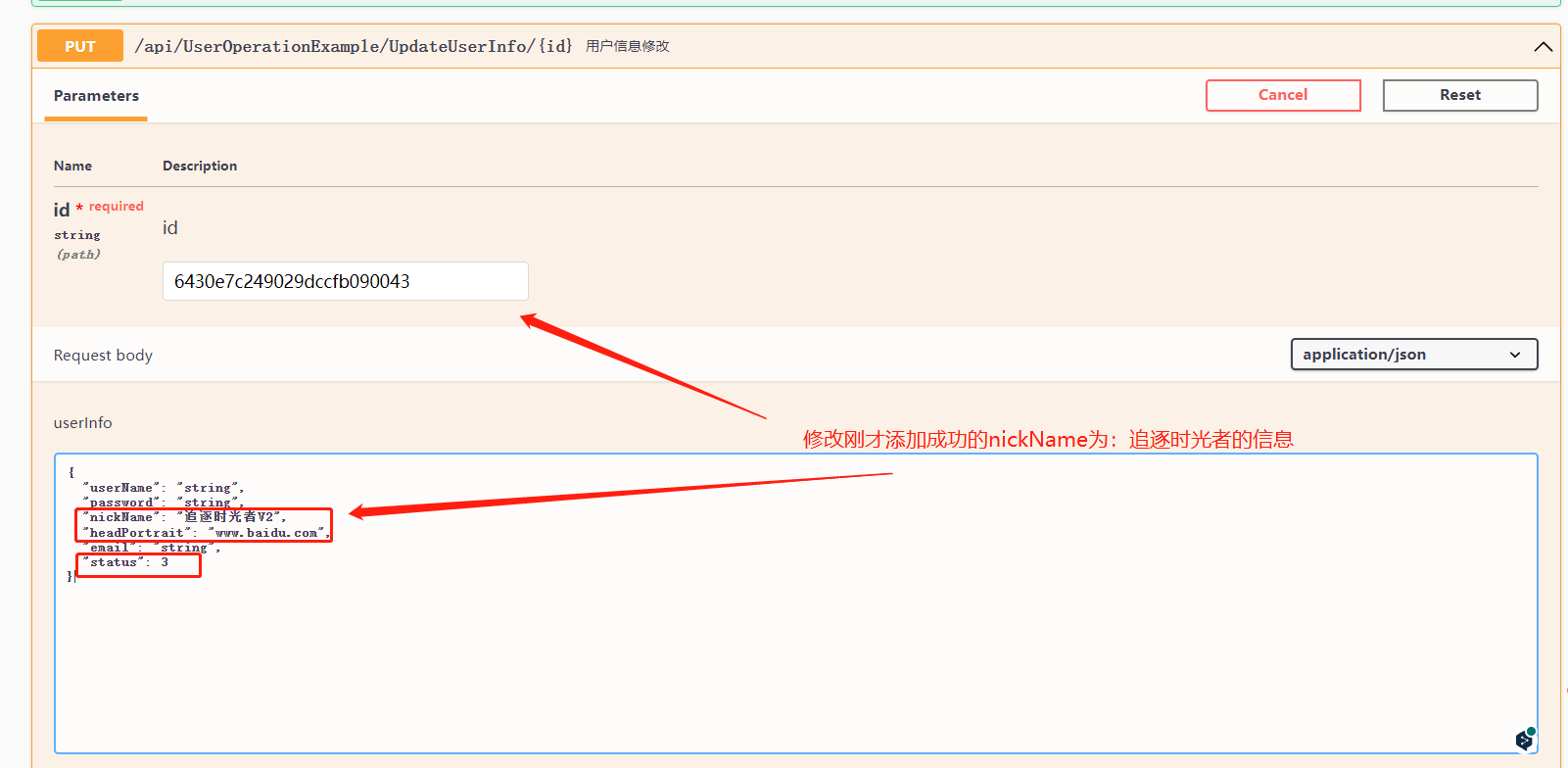Viewport: 1568px width, 768px height.
Task: Click the /api/UserOperationExample/UpdateUserInfo/{id} path
Action: click(354, 46)
